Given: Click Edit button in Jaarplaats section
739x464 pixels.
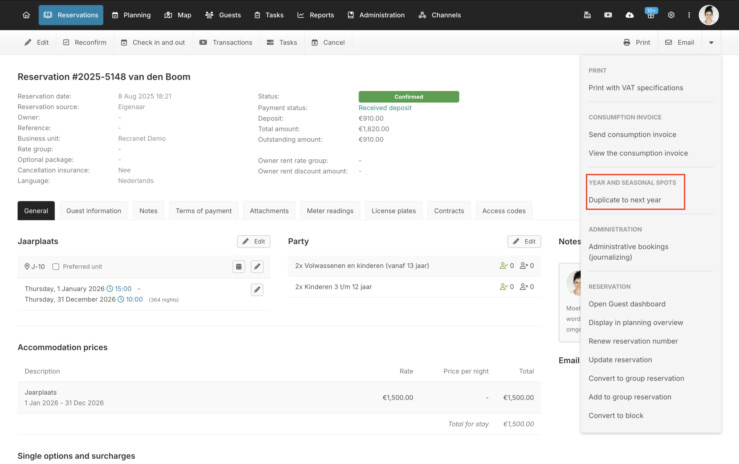Looking at the screenshot, I should (x=254, y=241).
